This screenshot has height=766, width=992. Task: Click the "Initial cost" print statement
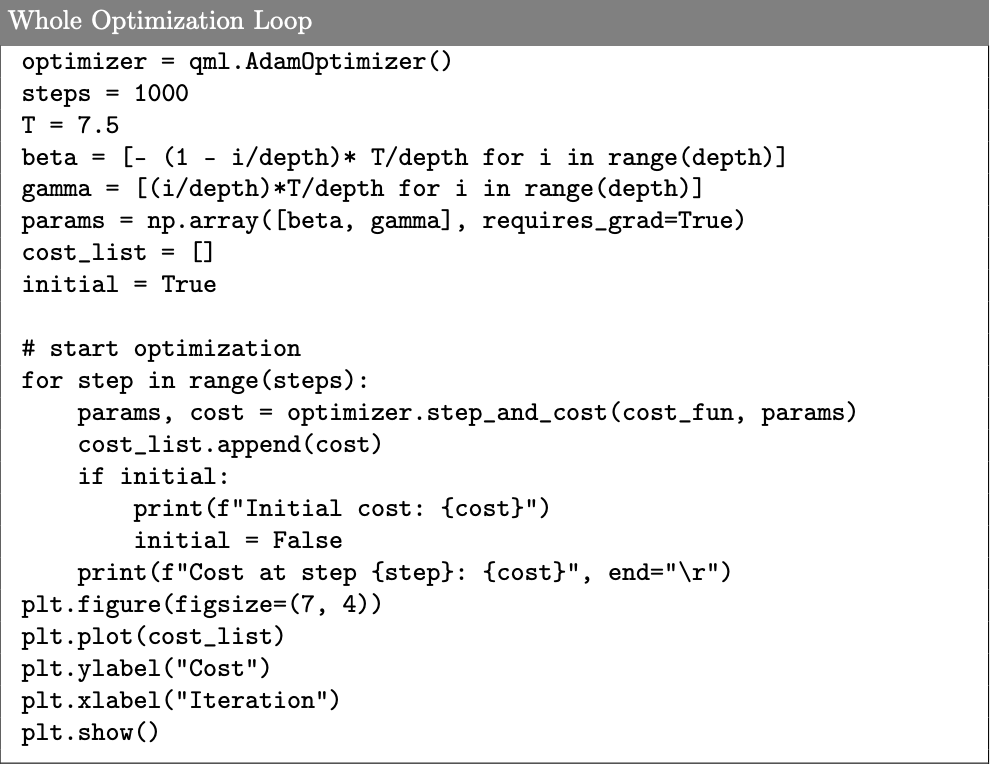pyautogui.click(x=341, y=509)
